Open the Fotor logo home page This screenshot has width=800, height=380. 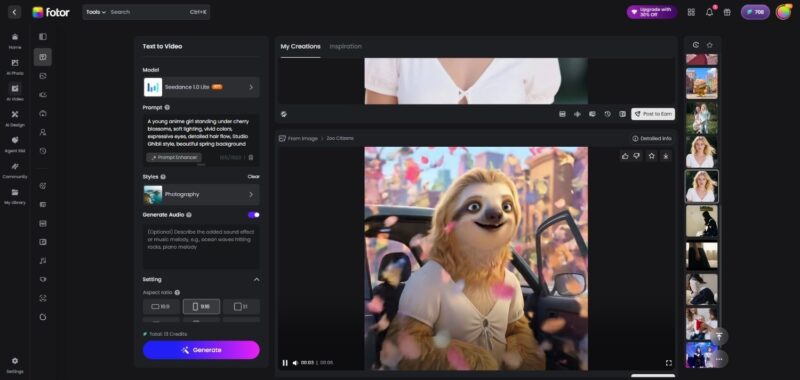[51, 12]
